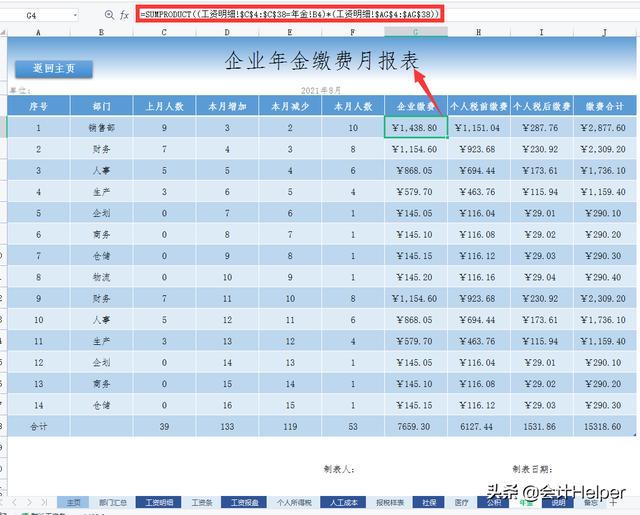Open the 部门汇总 sheet tab

tap(112, 502)
